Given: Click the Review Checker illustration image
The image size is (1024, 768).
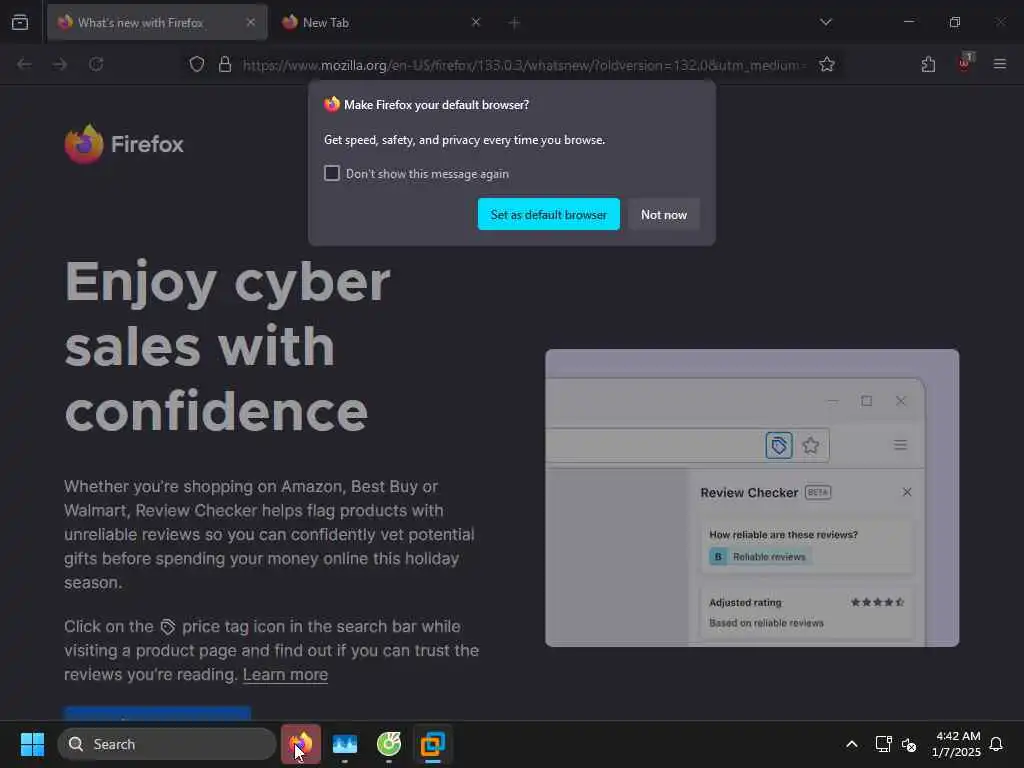Looking at the screenshot, I should 752,498.
